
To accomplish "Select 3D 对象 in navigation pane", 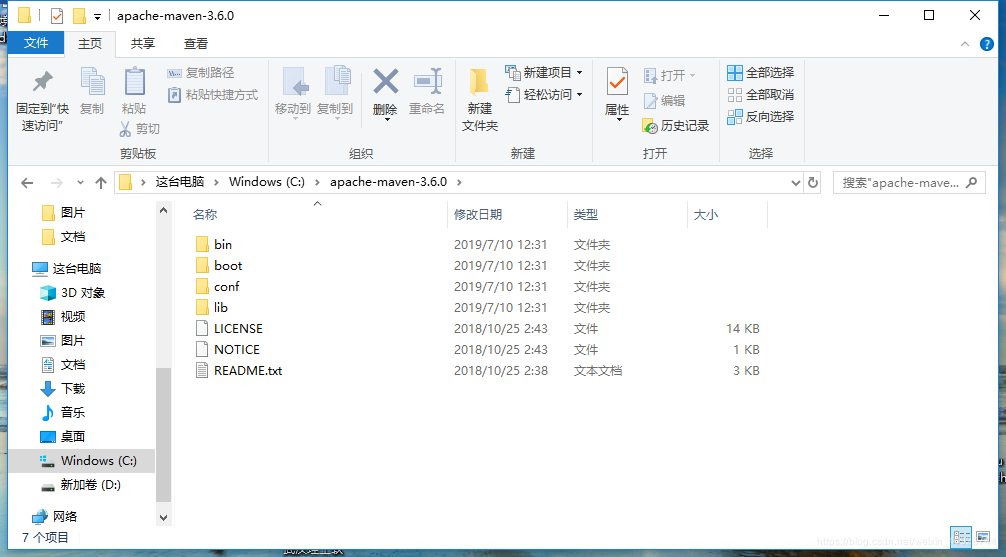I will pyautogui.click(x=82, y=293).
